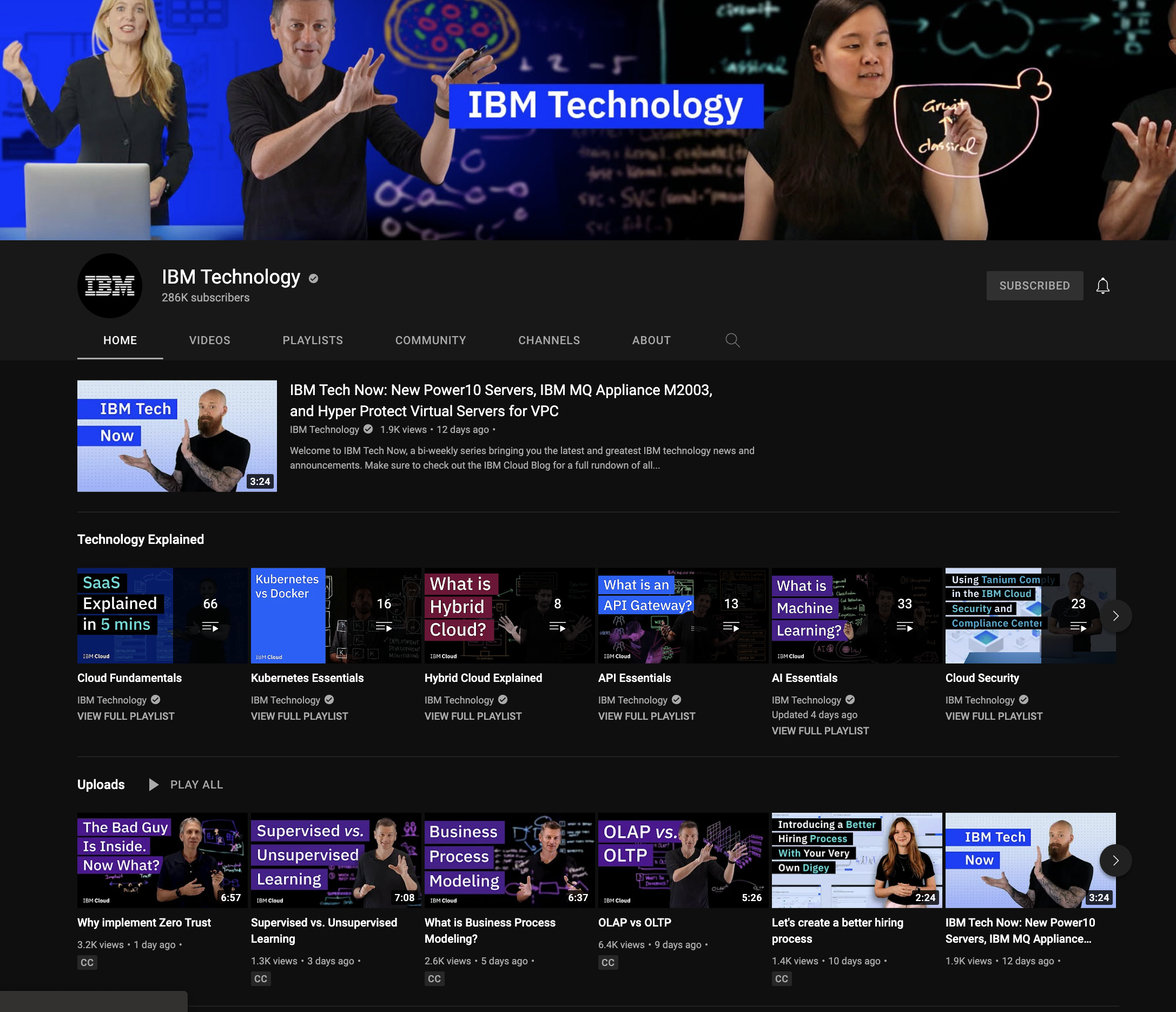Screen dimensions: 1176x1012
Task: Click PLAY ALL for Uploads
Action: (x=196, y=785)
